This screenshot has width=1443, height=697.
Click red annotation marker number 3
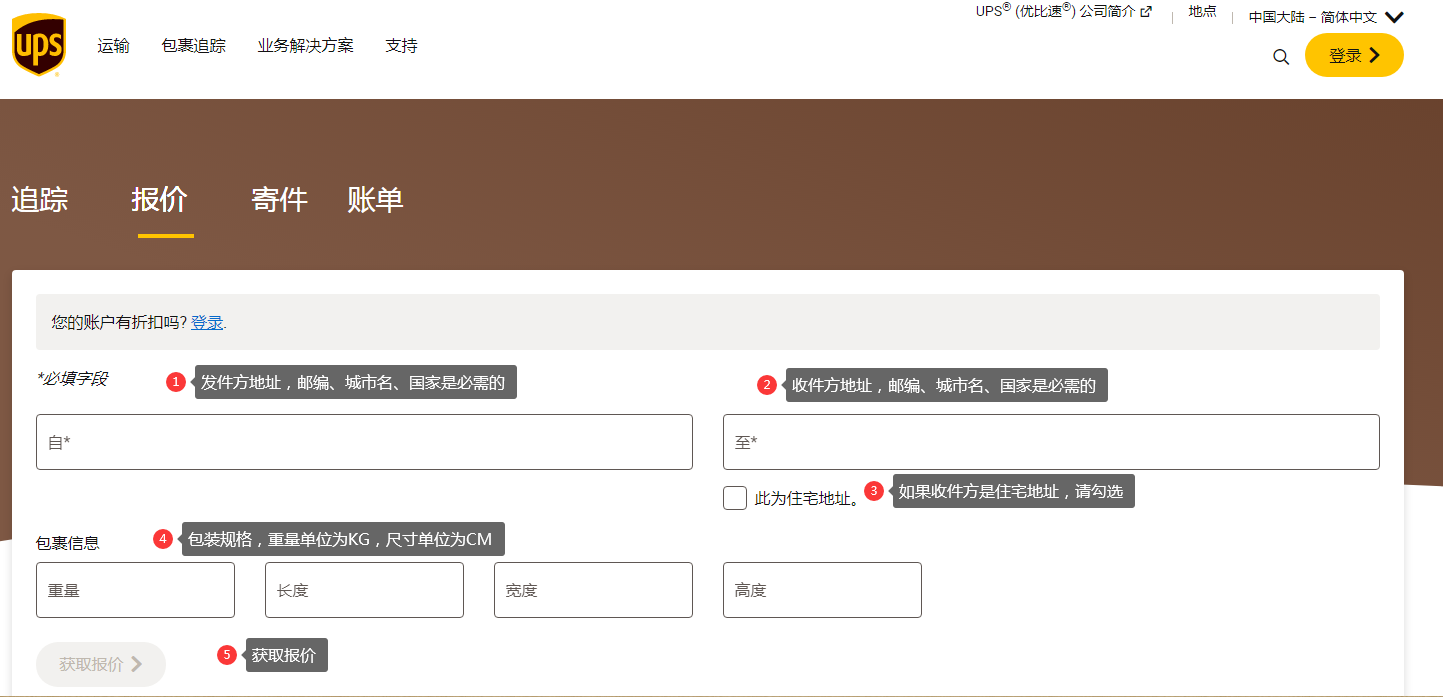pyautogui.click(x=874, y=491)
